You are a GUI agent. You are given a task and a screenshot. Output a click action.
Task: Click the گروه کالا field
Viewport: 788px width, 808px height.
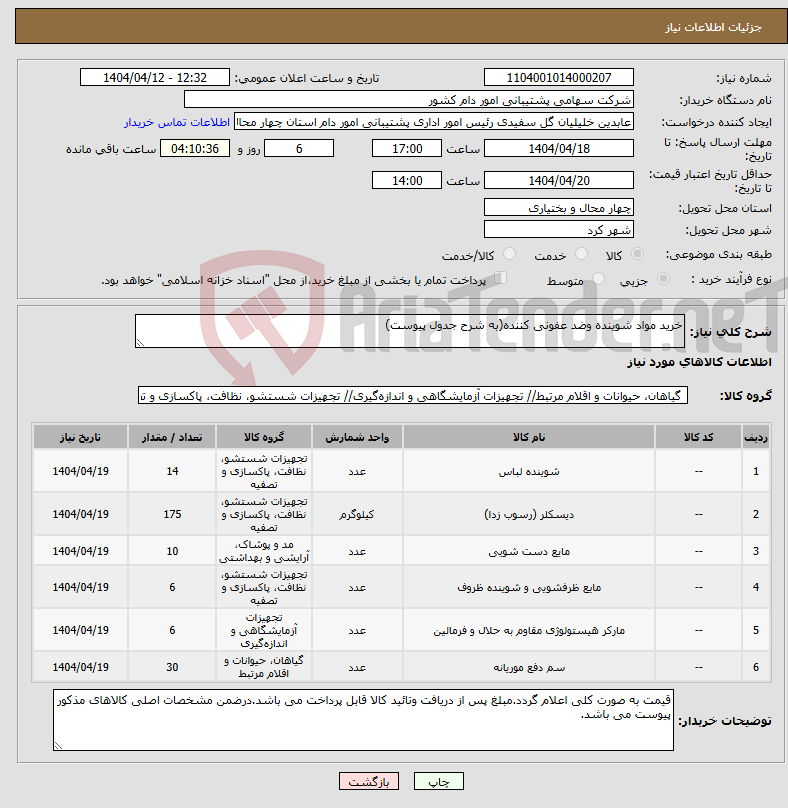click(413, 396)
